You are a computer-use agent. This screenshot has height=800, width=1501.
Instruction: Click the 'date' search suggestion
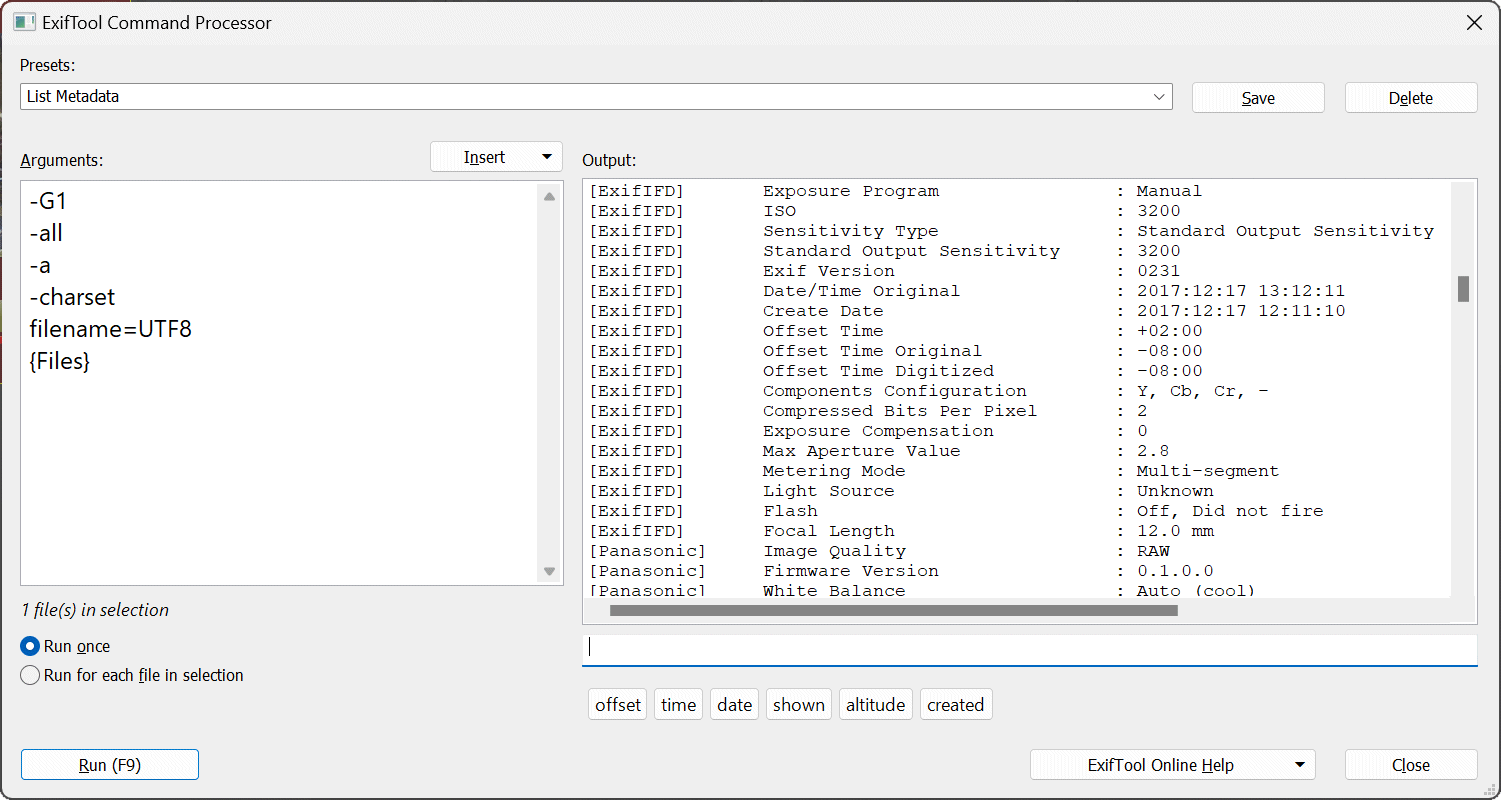734,705
